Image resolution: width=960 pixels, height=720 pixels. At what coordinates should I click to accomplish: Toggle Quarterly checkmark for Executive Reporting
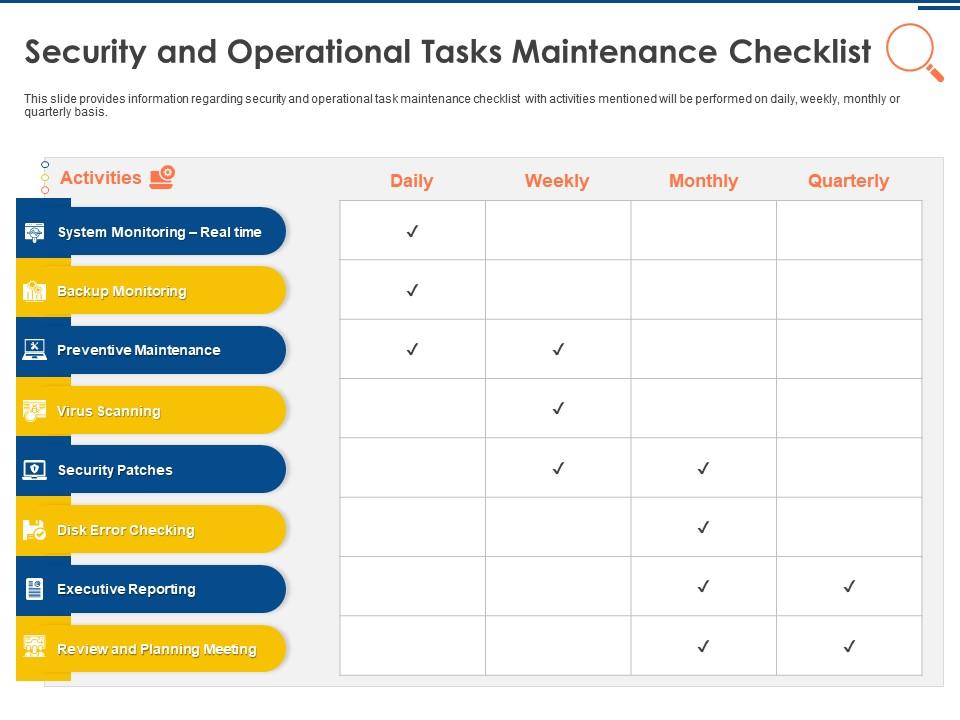848,586
